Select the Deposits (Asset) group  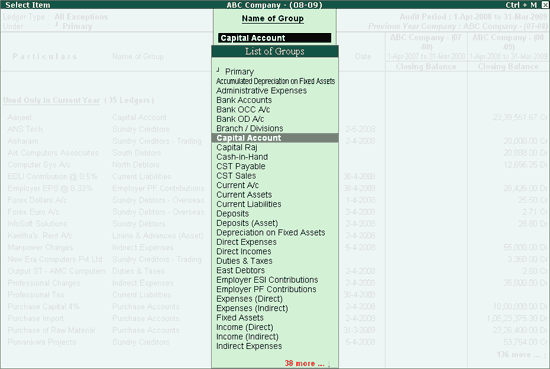[247, 223]
